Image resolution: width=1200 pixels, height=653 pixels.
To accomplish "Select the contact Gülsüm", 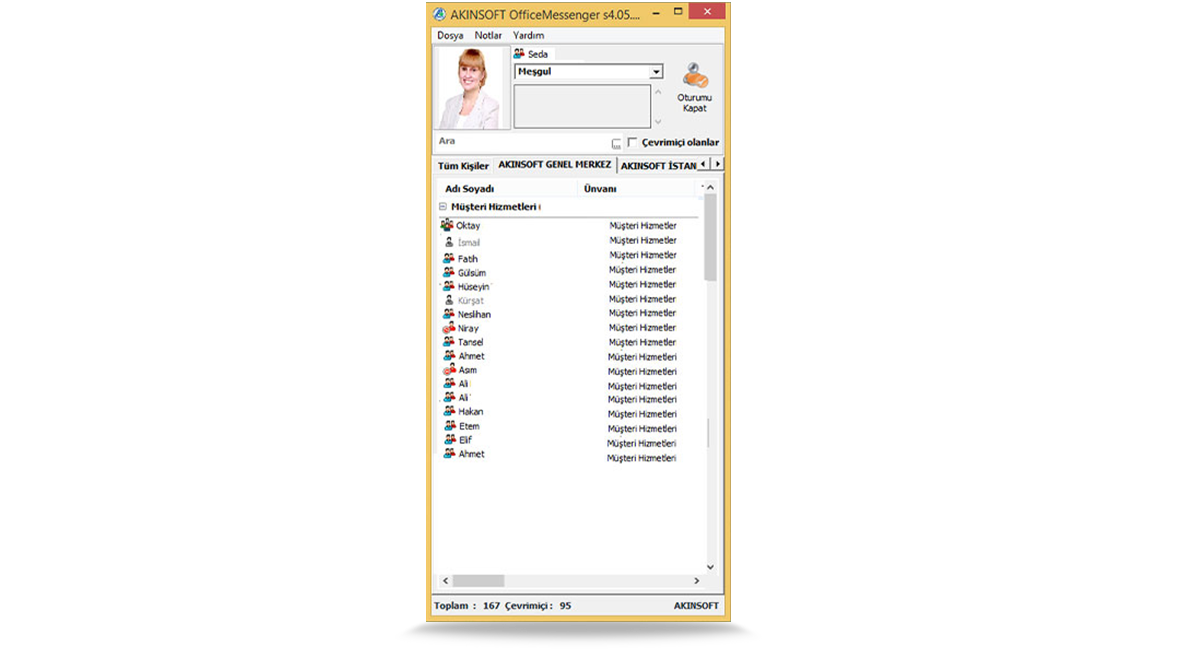I will pos(471,271).
